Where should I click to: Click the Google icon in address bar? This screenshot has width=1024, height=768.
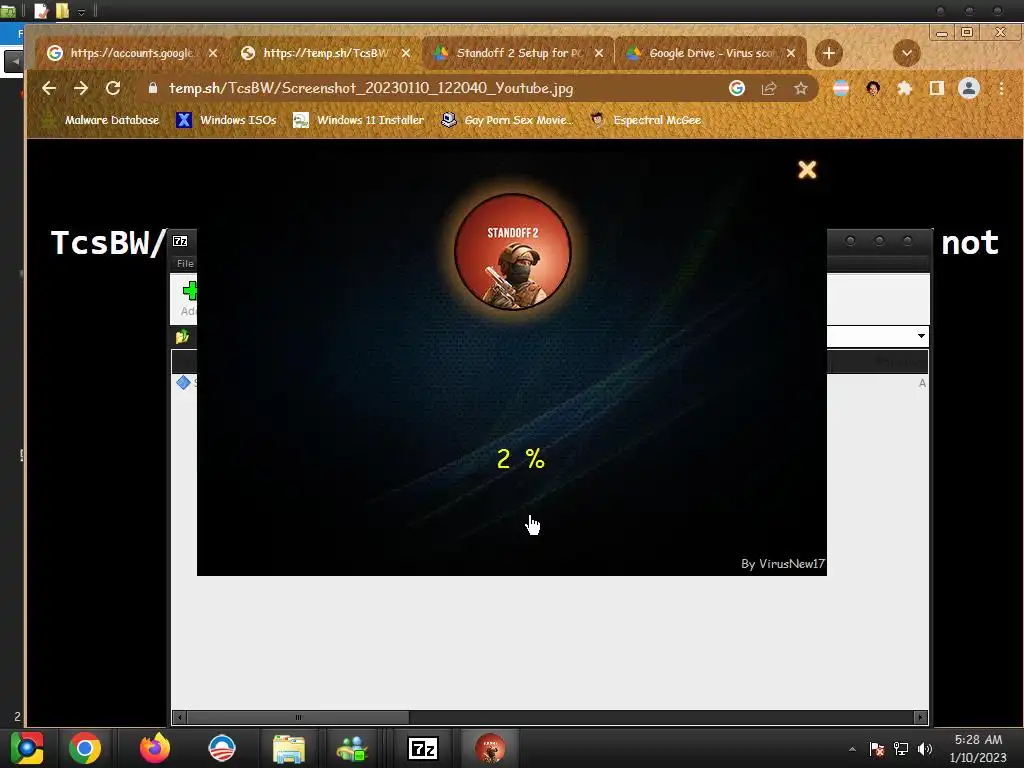point(737,88)
